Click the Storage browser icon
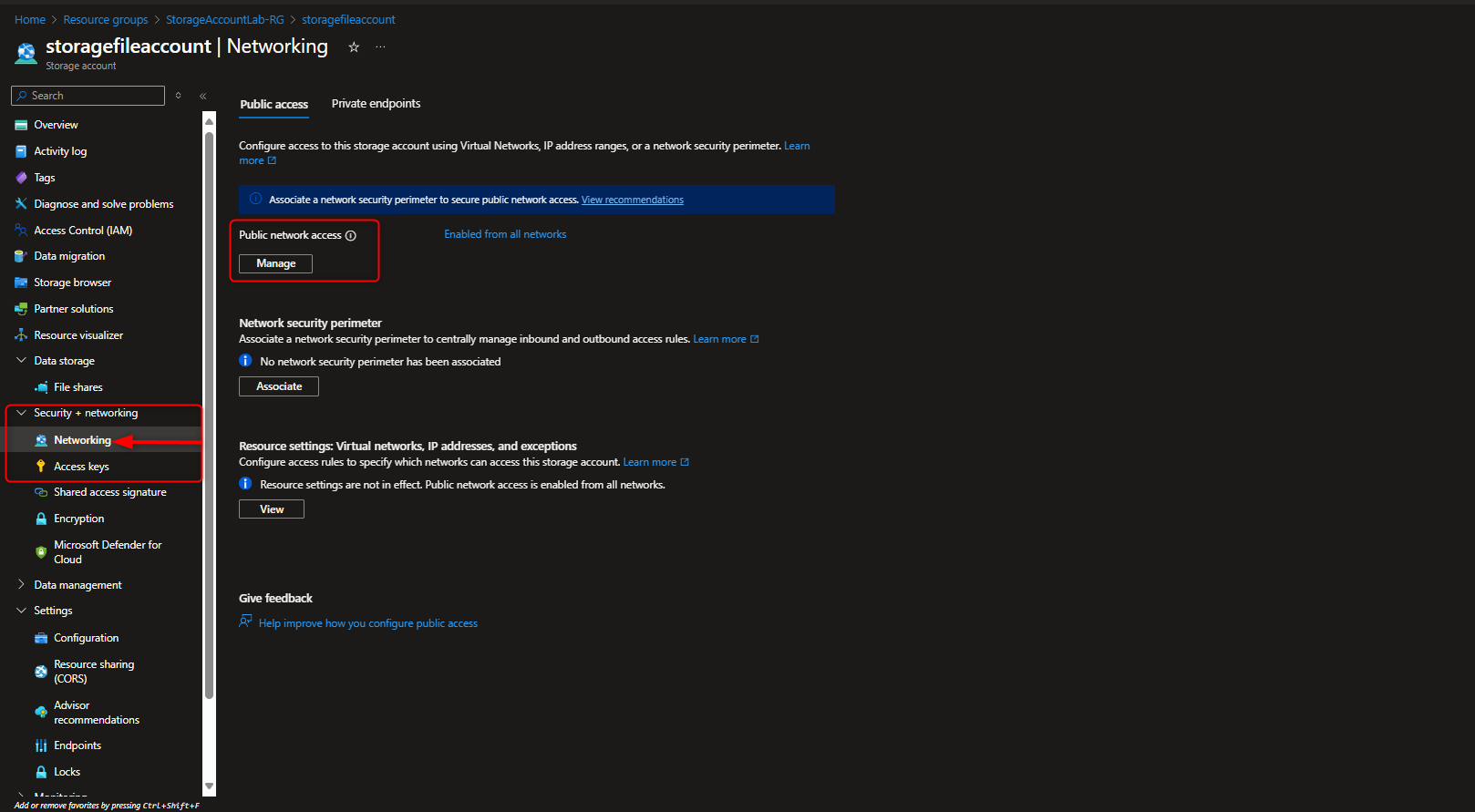Viewport: 1475px width, 812px height. pyautogui.click(x=21, y=283)
